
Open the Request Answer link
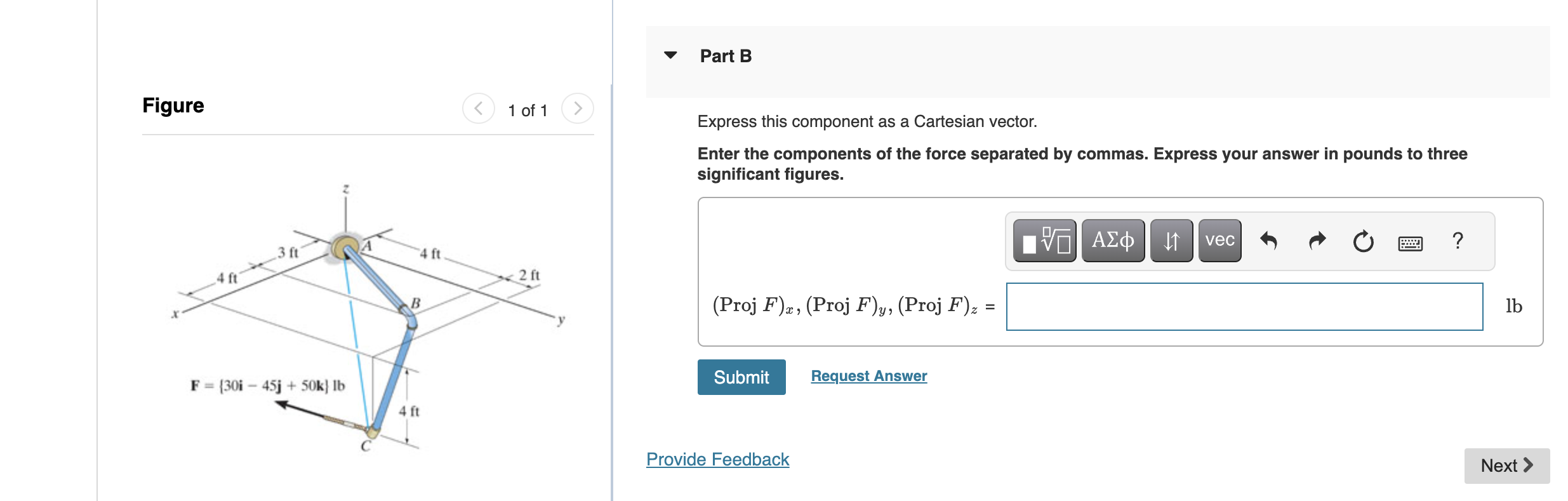[x=869, y=376]
